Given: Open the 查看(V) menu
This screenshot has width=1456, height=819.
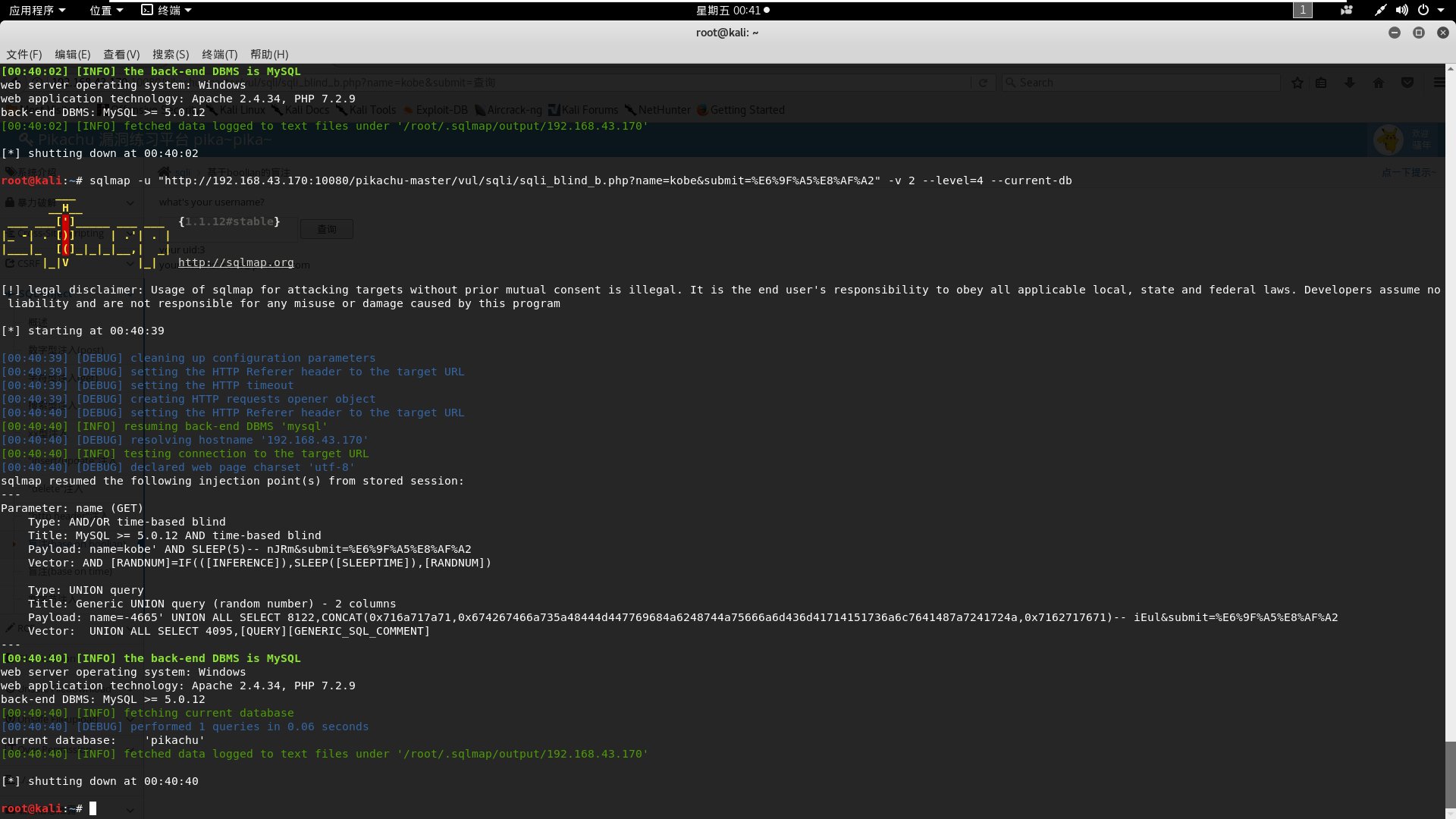Looking at the screenshot, I should click(121, 55).
